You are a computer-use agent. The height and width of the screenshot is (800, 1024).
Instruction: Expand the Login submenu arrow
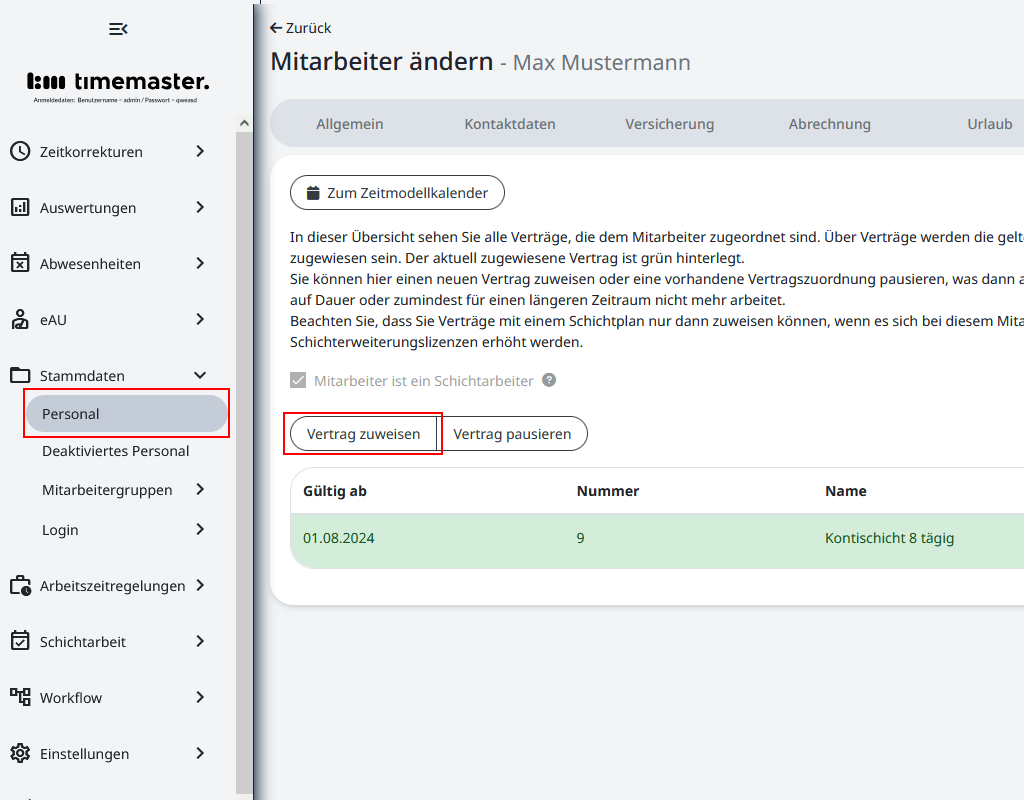[200, 530]
